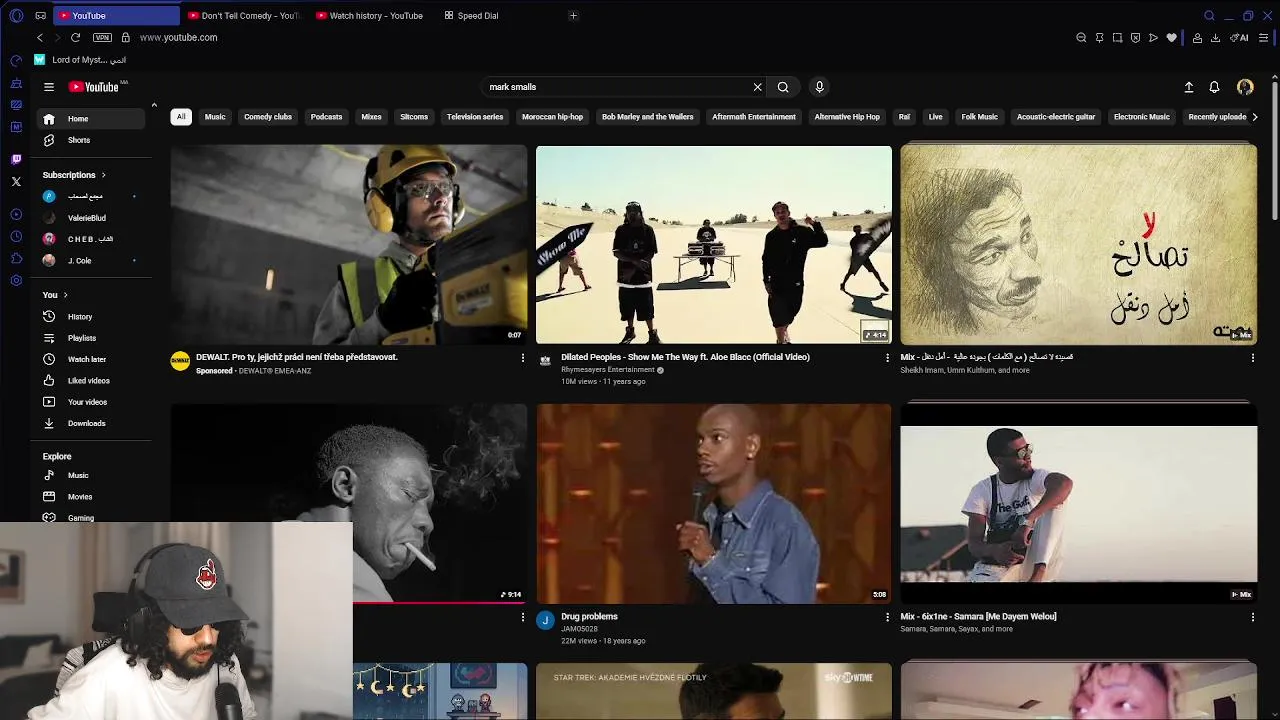1280x720 pixels.
Task: Take a snapshot with the toolbar snapshot icon
Action: (1117, 38)
